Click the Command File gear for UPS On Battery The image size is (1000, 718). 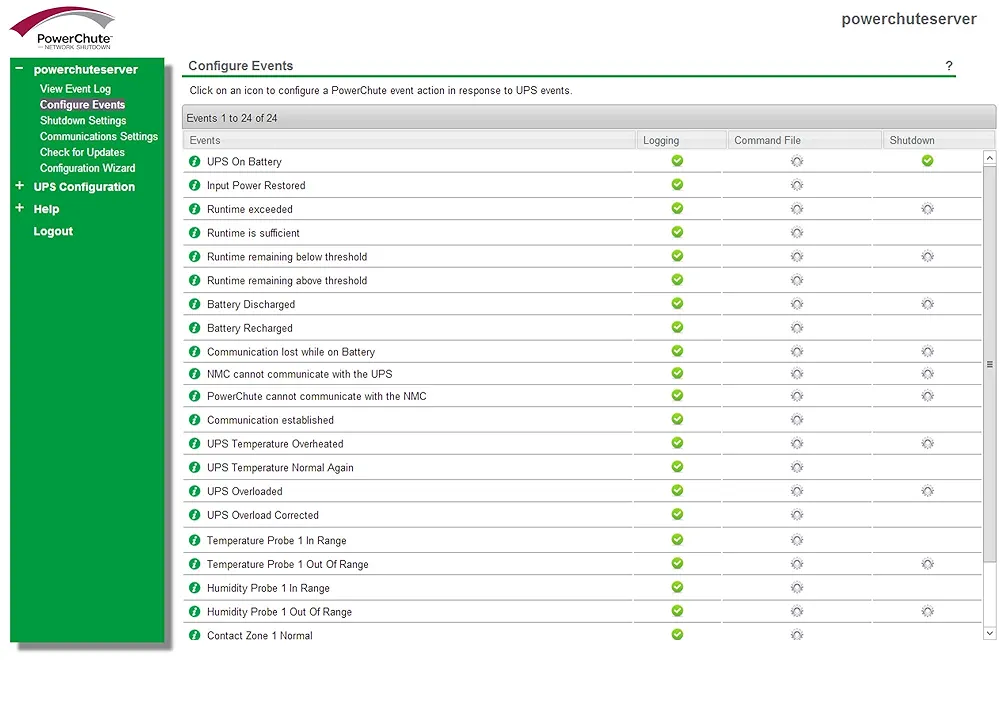(x=797, y=161)
